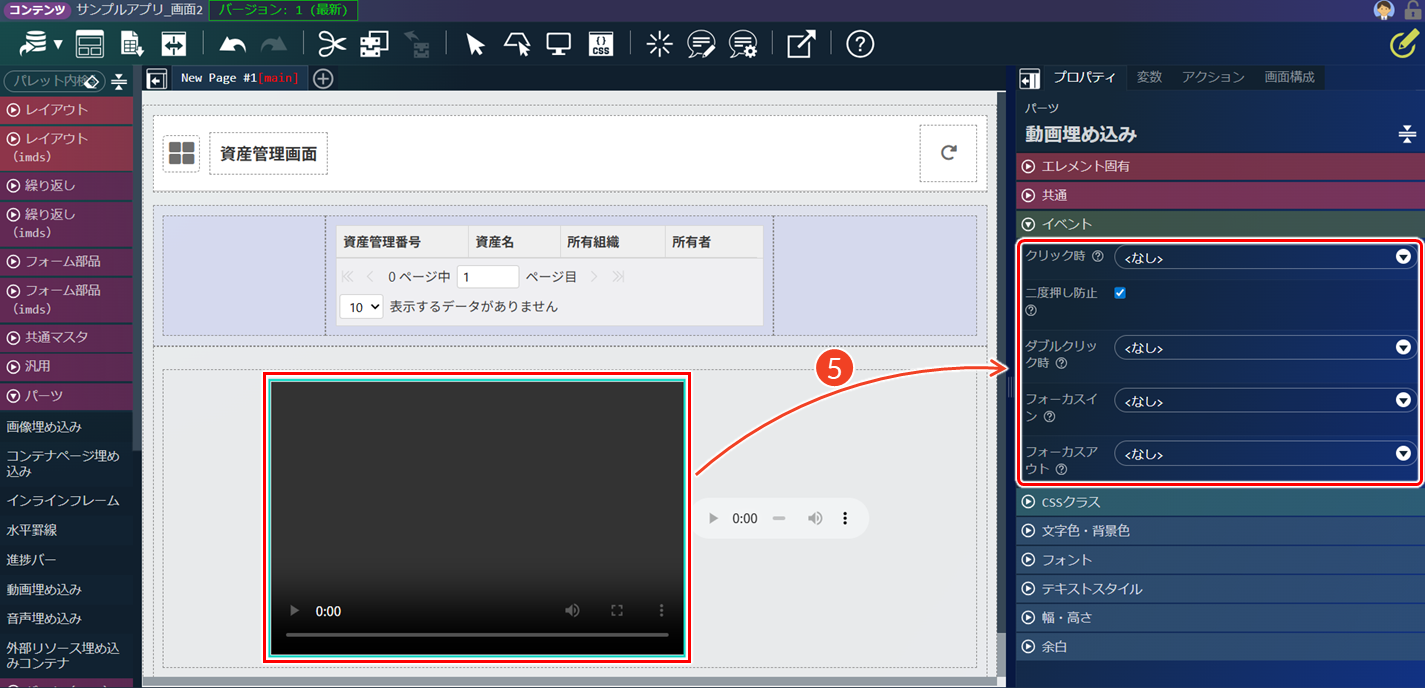
Task: Click the video player progress bar
Action: [x=477, y=635]
